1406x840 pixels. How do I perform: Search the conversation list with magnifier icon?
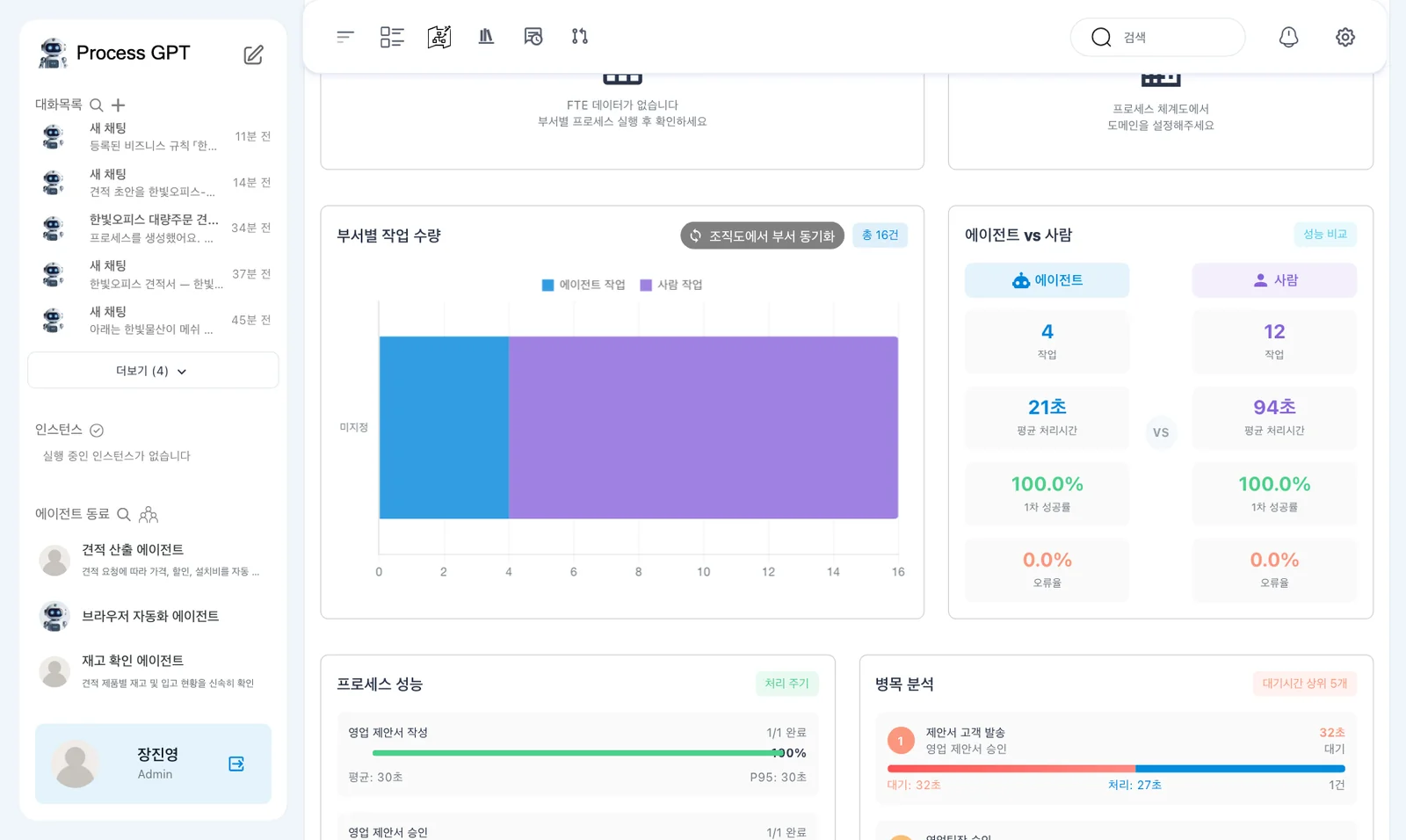pos(97,105)
